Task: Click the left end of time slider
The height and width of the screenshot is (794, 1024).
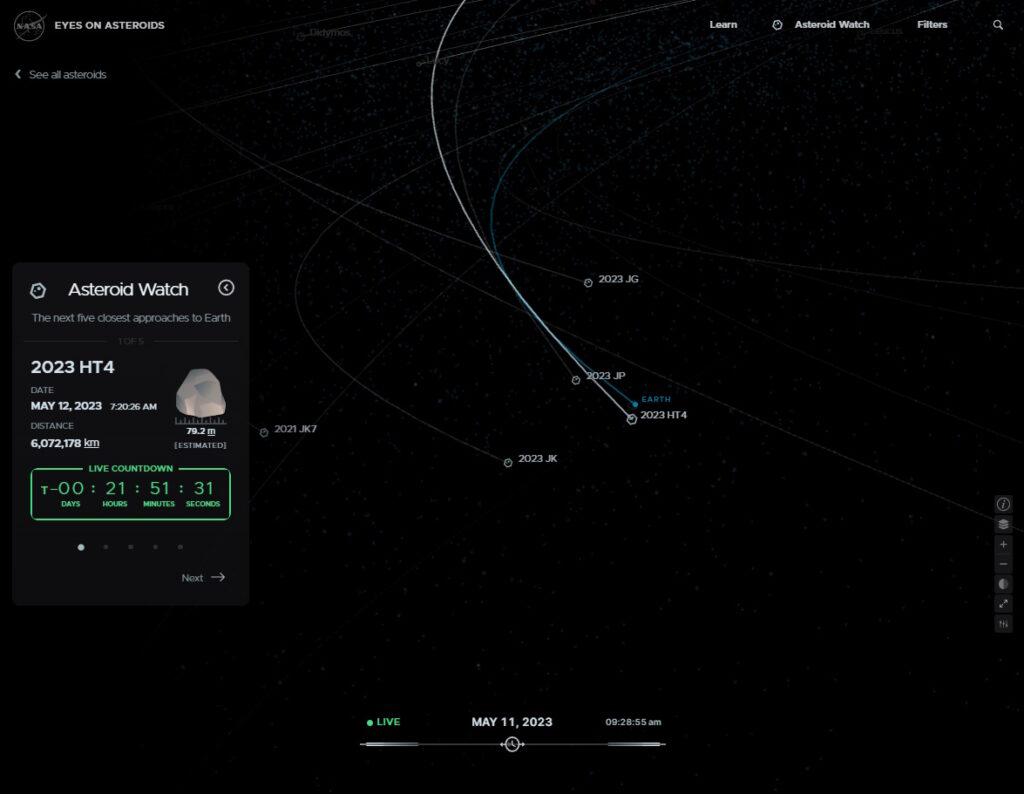Action: [x=391, y=744]
